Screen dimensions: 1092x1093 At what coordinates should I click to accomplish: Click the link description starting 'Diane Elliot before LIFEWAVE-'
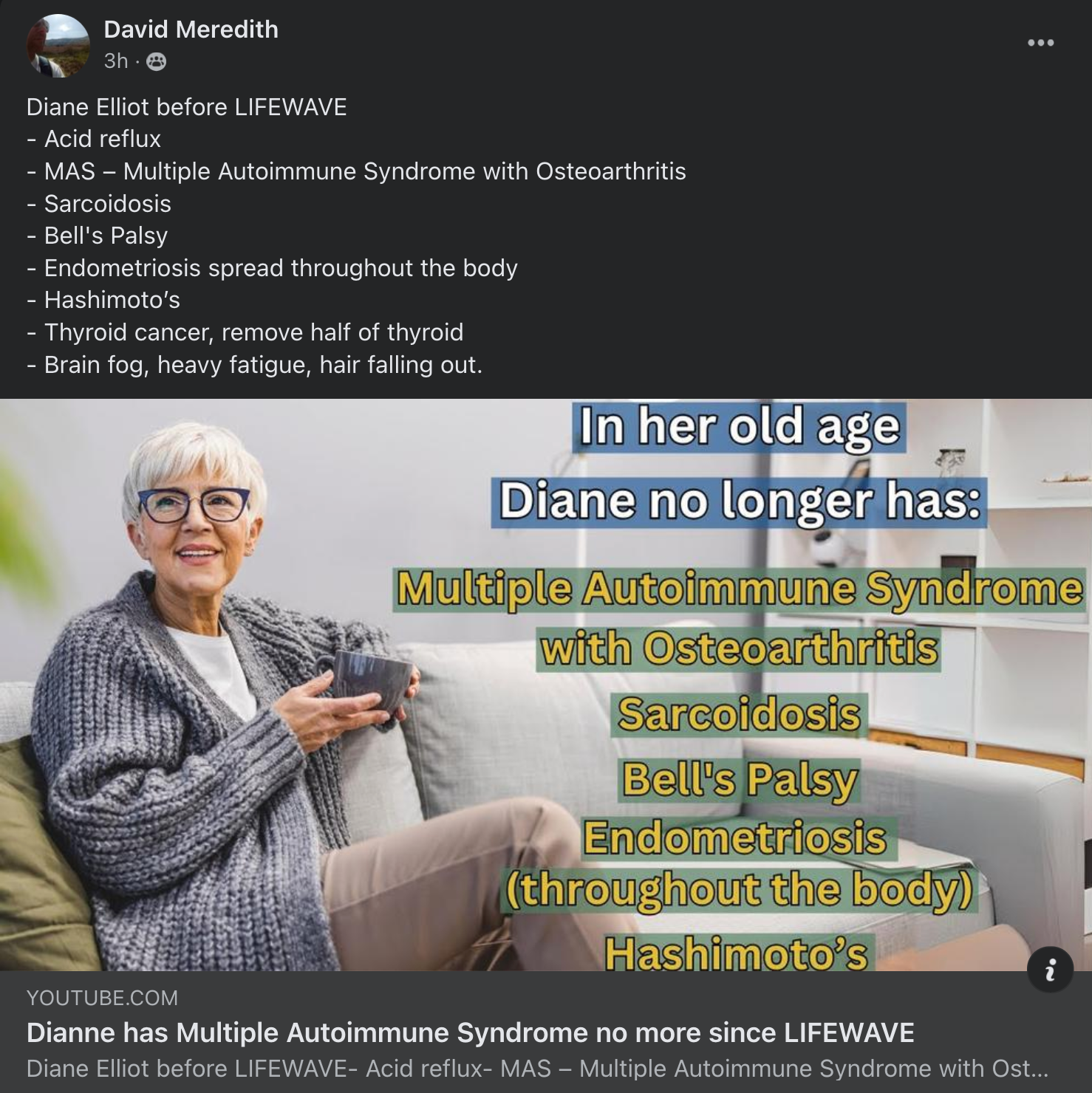click(x=537, y=1069)
